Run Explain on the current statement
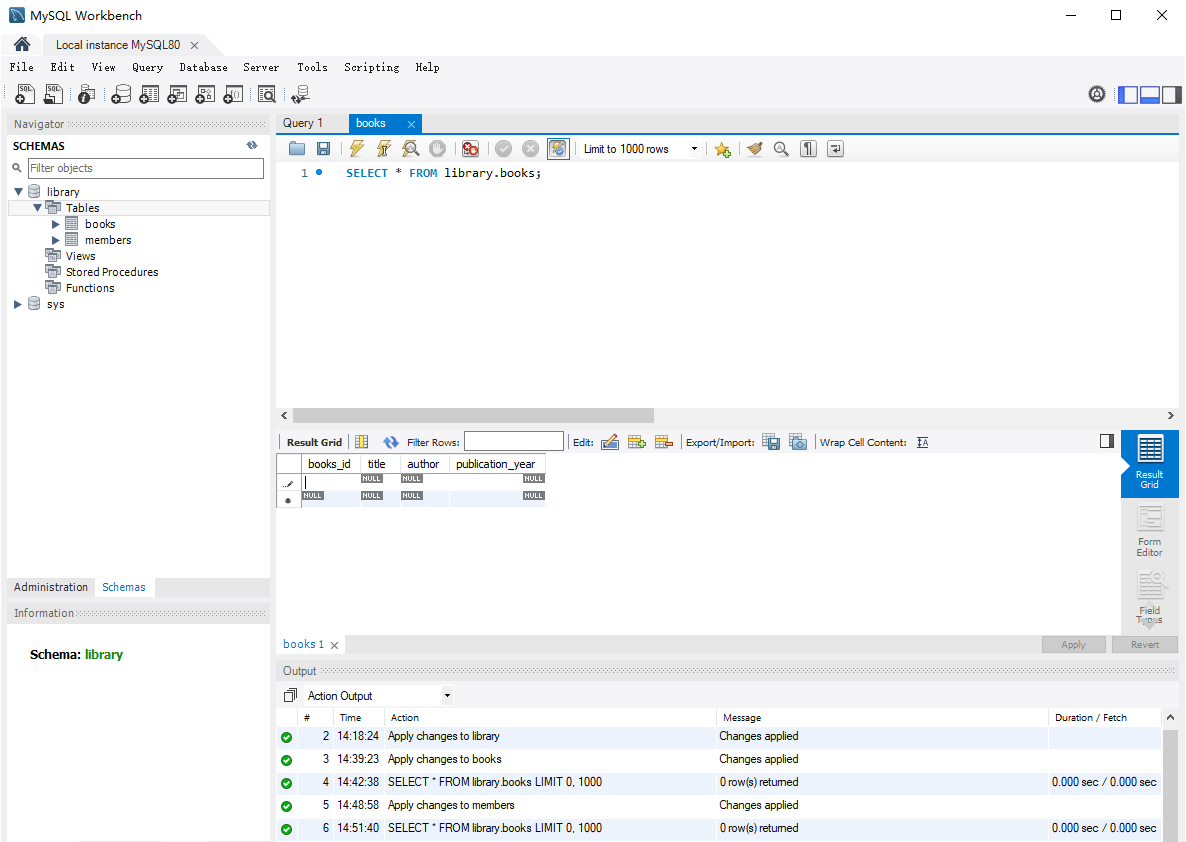 (x=410, y=149)
